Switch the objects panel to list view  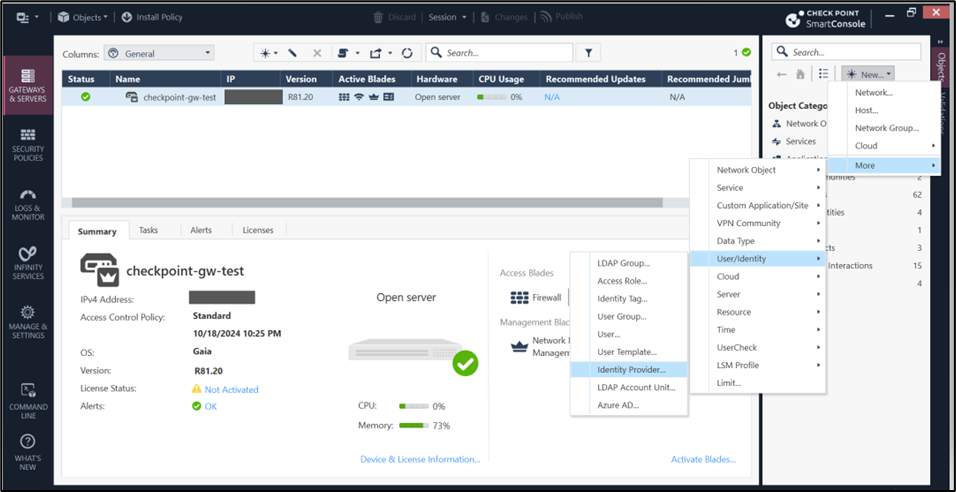coord(824,74)
